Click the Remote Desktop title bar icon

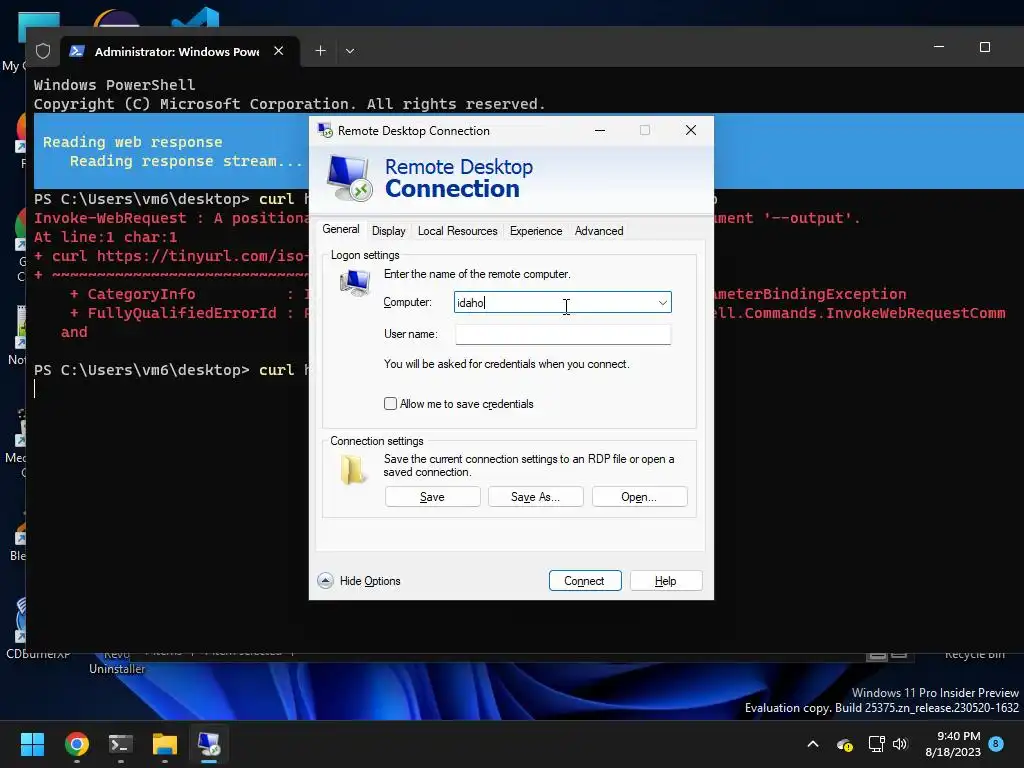pos(325,130)
